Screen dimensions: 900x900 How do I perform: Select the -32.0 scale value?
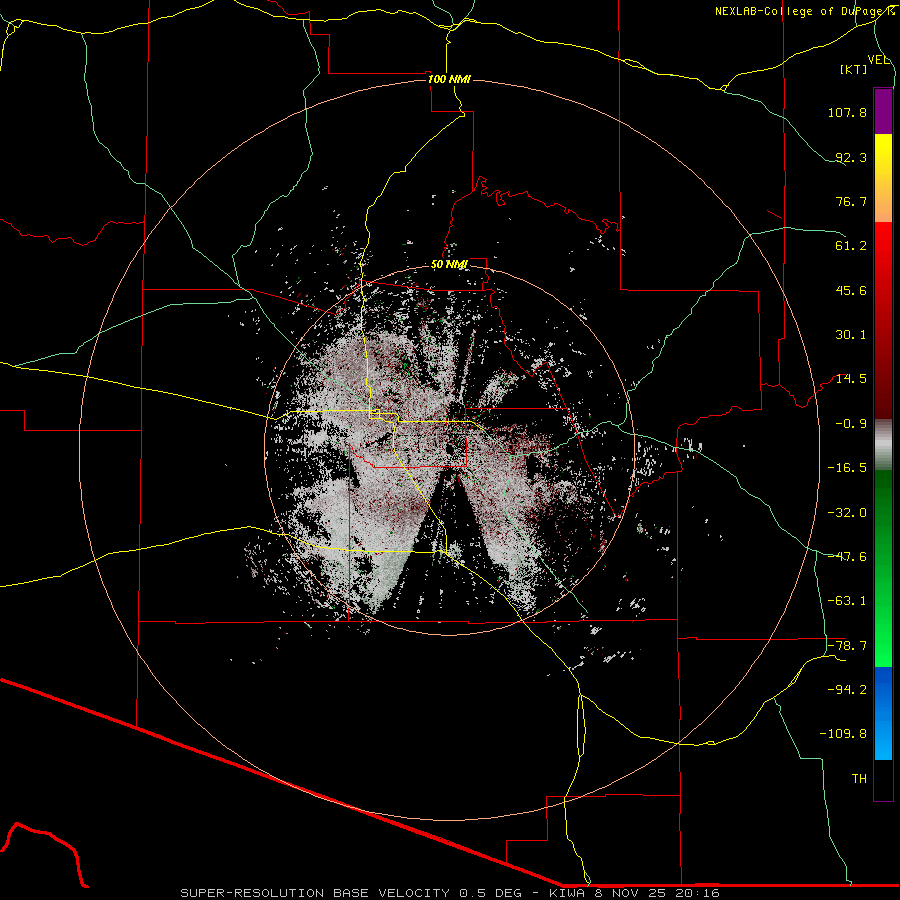coord(847,513)
